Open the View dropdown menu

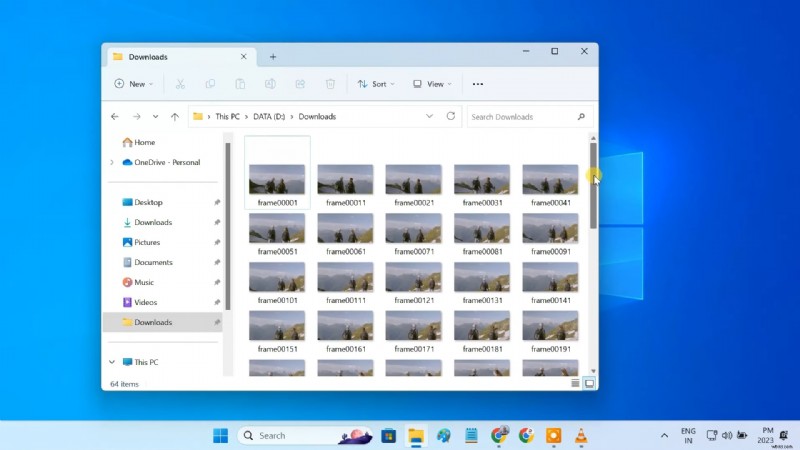[x=432, y=84]
